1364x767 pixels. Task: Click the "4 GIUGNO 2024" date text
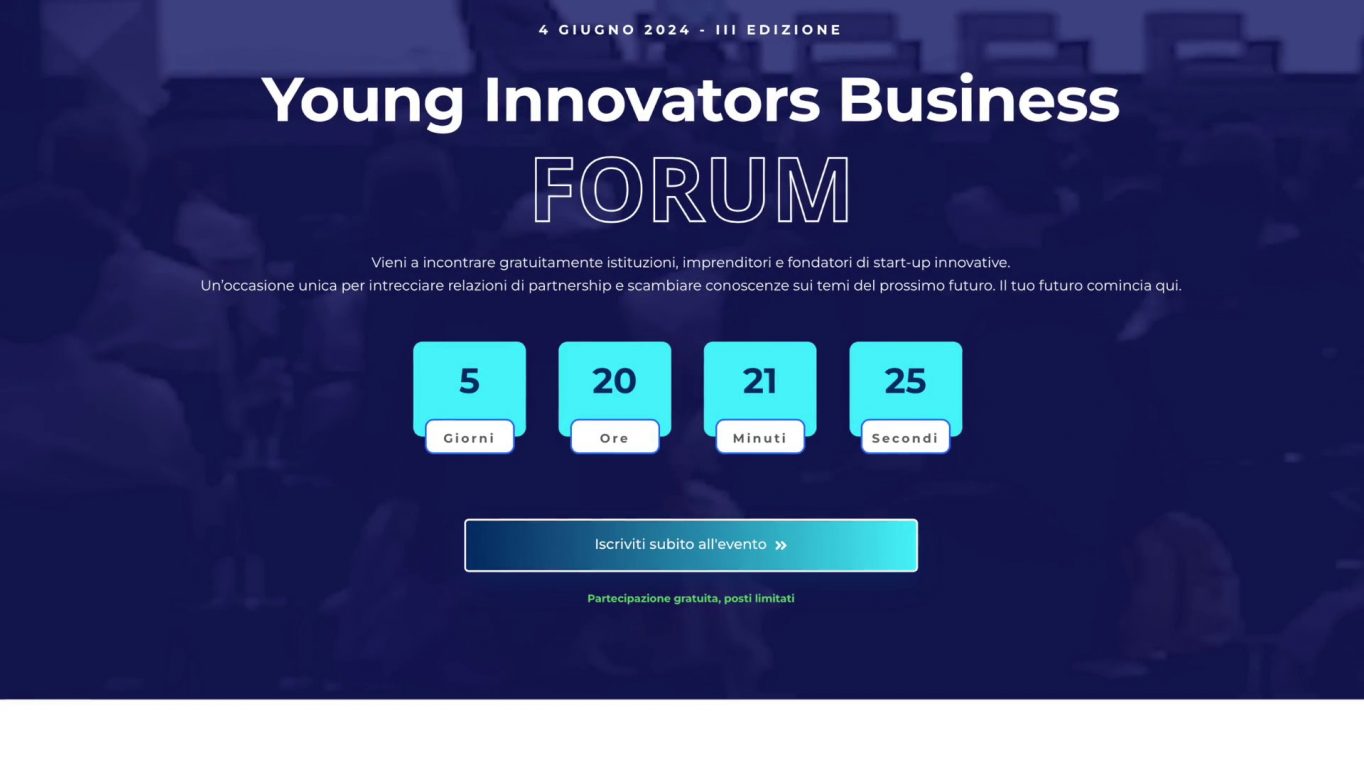pos(614,30)
